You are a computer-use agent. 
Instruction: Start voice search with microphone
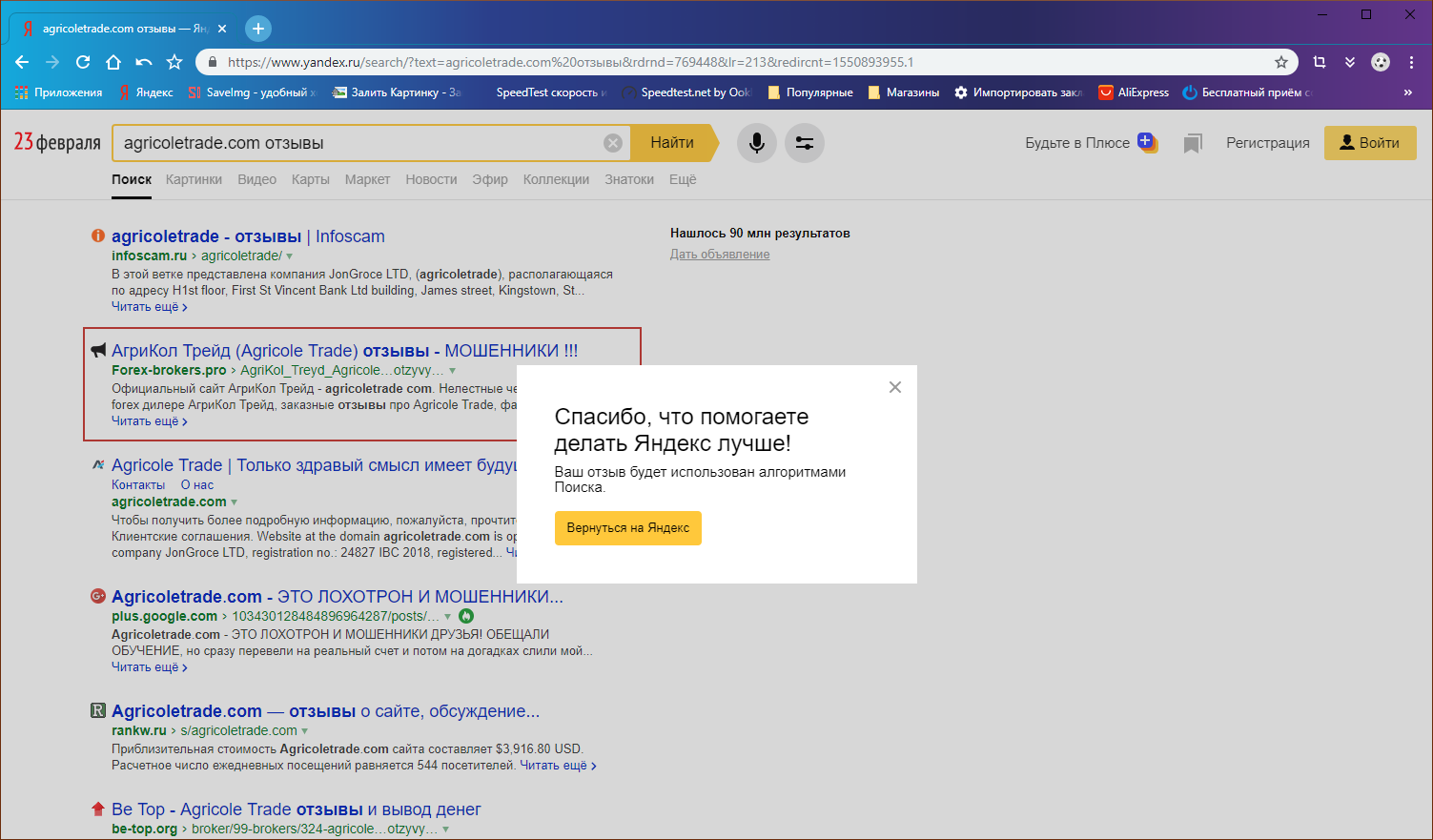coord(757,143)
